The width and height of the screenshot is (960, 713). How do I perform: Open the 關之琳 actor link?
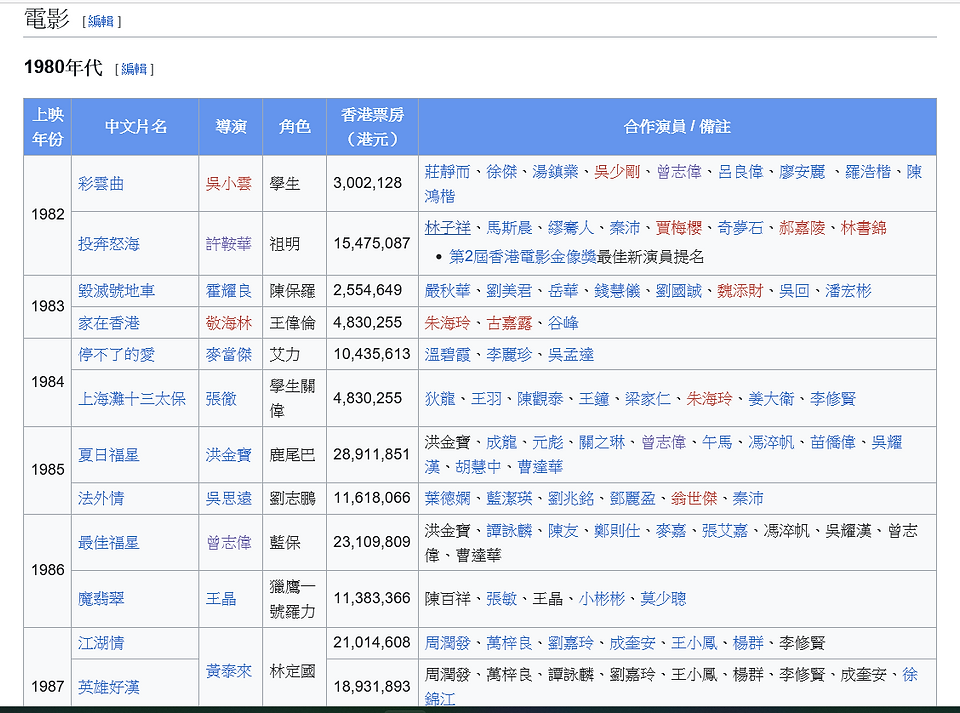(x=602, y=442)
